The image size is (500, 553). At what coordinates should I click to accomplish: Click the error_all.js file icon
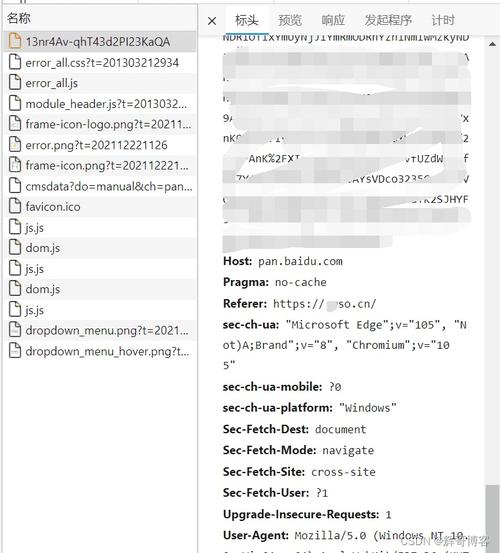[15, 83]
